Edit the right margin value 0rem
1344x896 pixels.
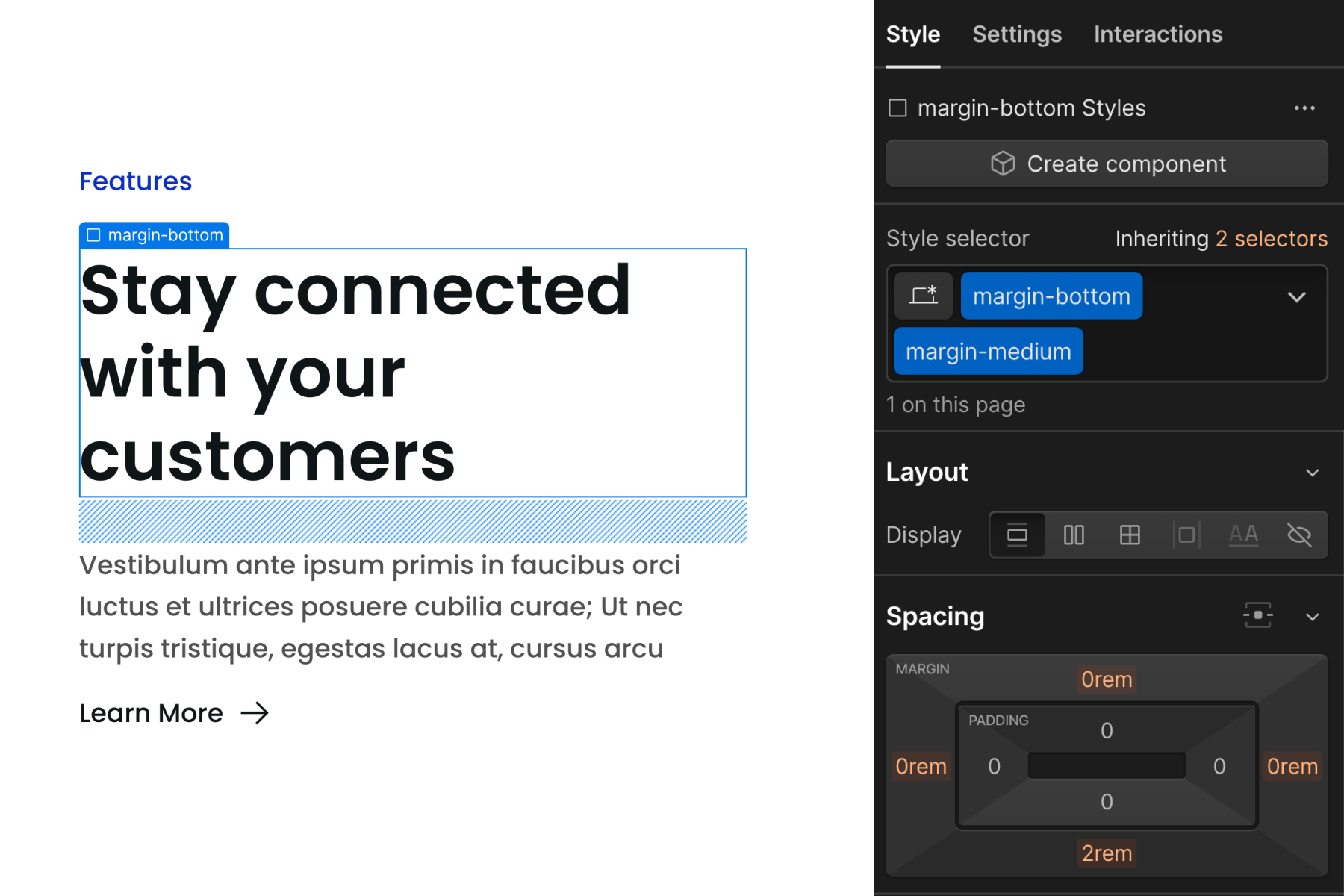1292,766
